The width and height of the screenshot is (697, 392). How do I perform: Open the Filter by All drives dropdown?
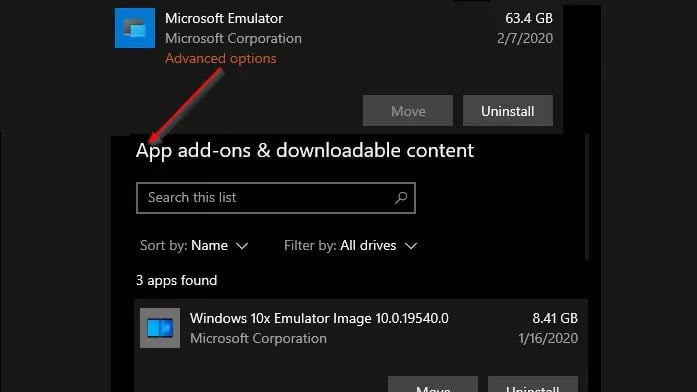tap(350, 245)
